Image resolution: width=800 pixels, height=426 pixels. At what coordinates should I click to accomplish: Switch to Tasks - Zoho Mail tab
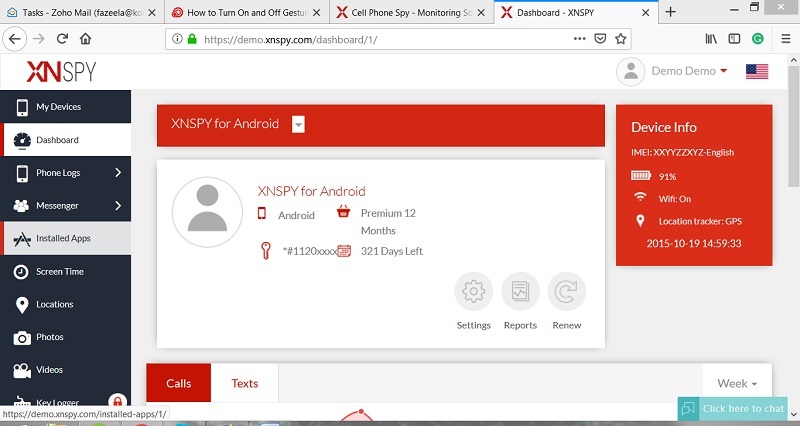(82, 12)
